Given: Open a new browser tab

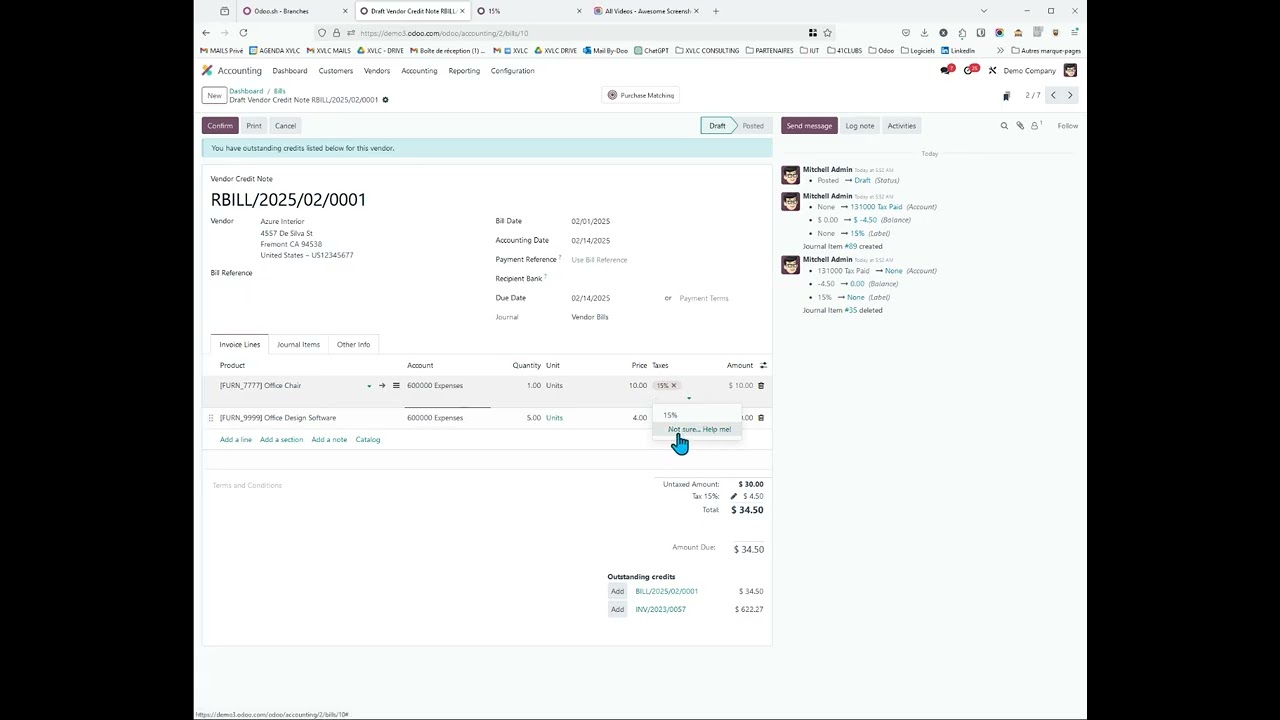Looking at the screenshot, I should [x=715, y=11].
